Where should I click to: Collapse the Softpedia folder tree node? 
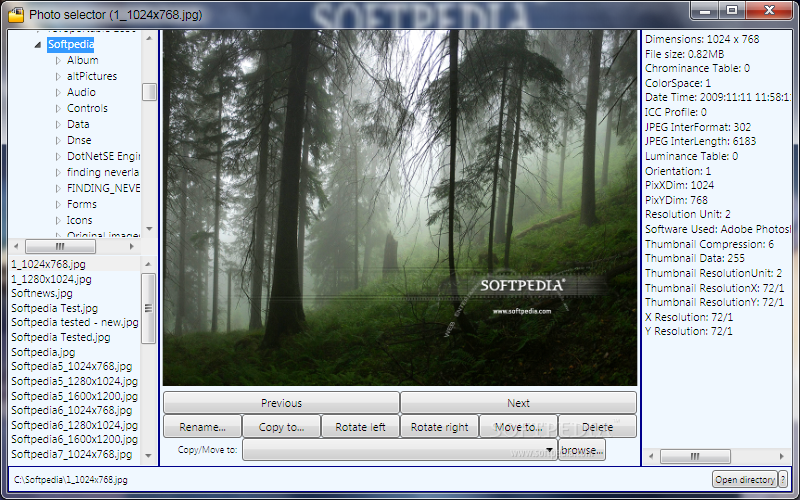(39, 45)
